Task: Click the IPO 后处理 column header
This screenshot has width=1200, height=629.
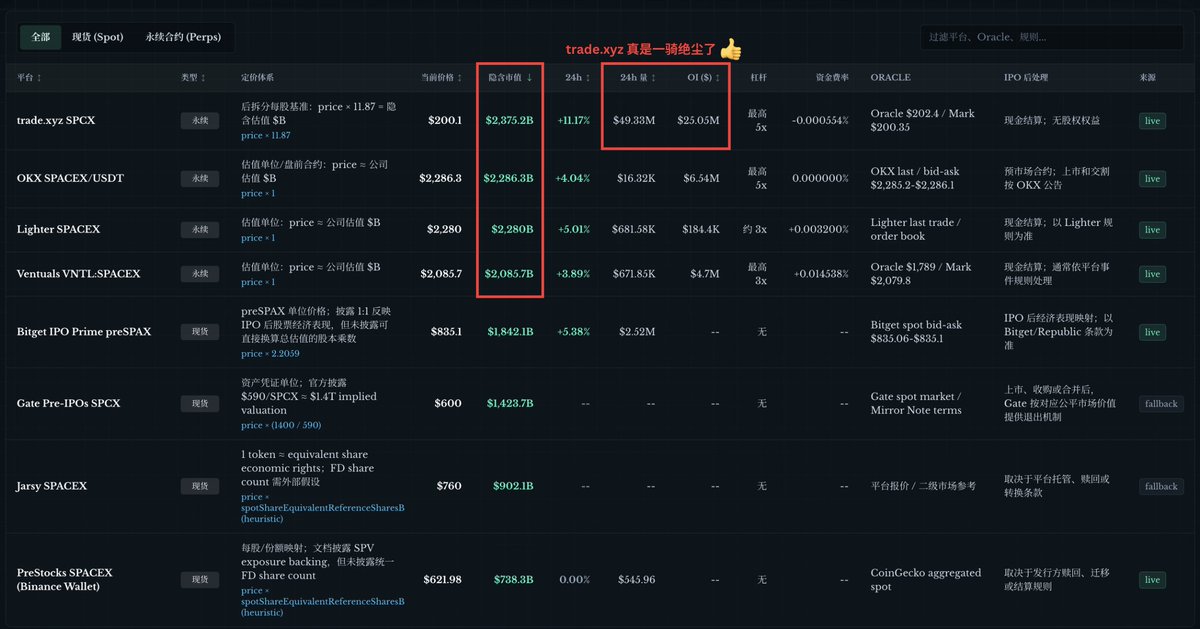Action: point(1026,77)
